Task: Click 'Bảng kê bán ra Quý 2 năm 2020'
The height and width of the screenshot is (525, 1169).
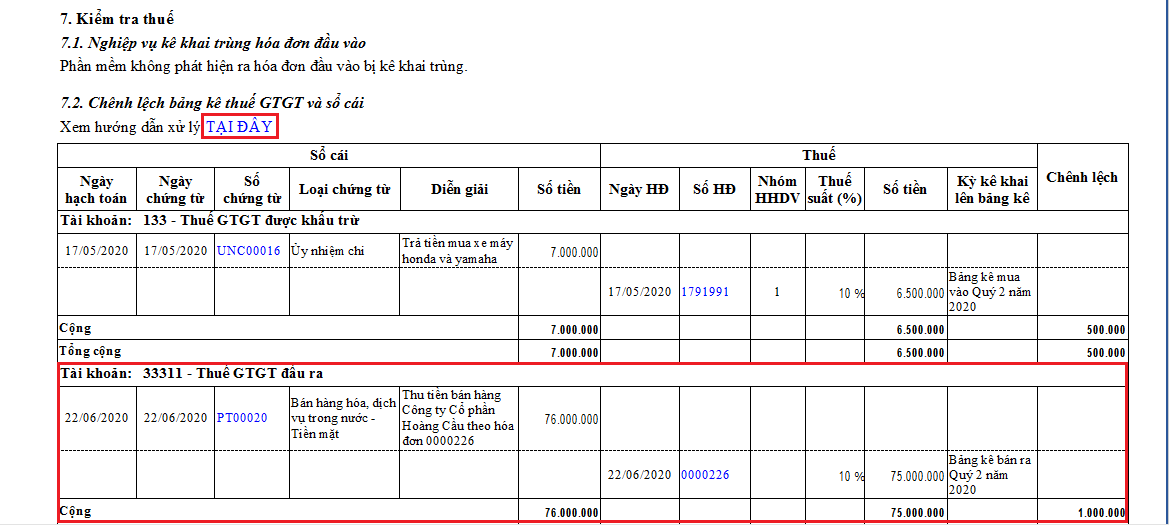Action: (x=992, y=474)
